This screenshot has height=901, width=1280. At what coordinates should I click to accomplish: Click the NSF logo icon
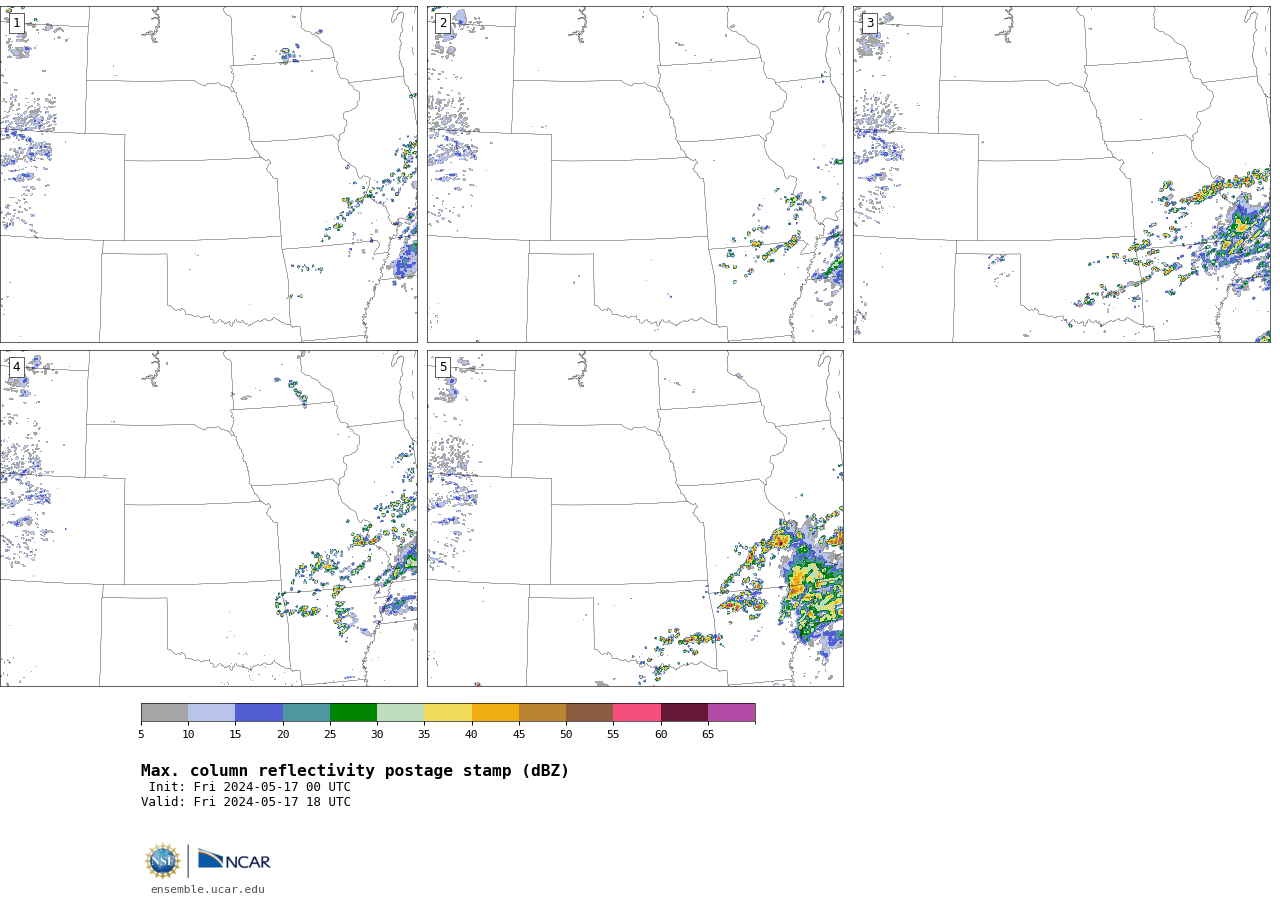(163, 861)
